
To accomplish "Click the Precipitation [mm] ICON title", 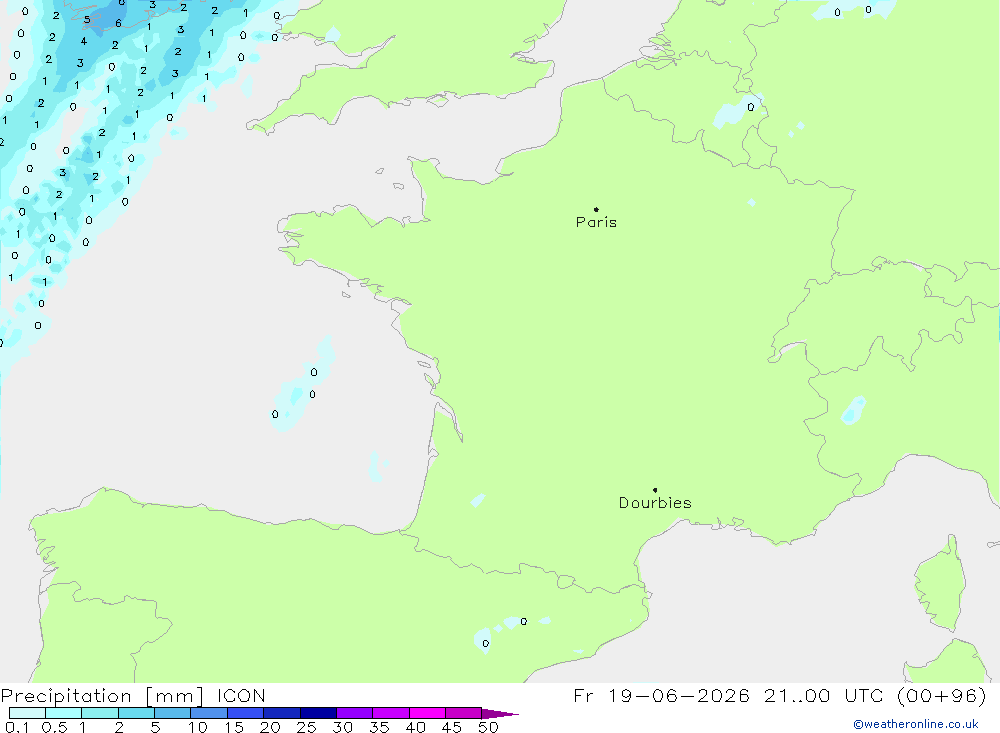I will 133,695.
